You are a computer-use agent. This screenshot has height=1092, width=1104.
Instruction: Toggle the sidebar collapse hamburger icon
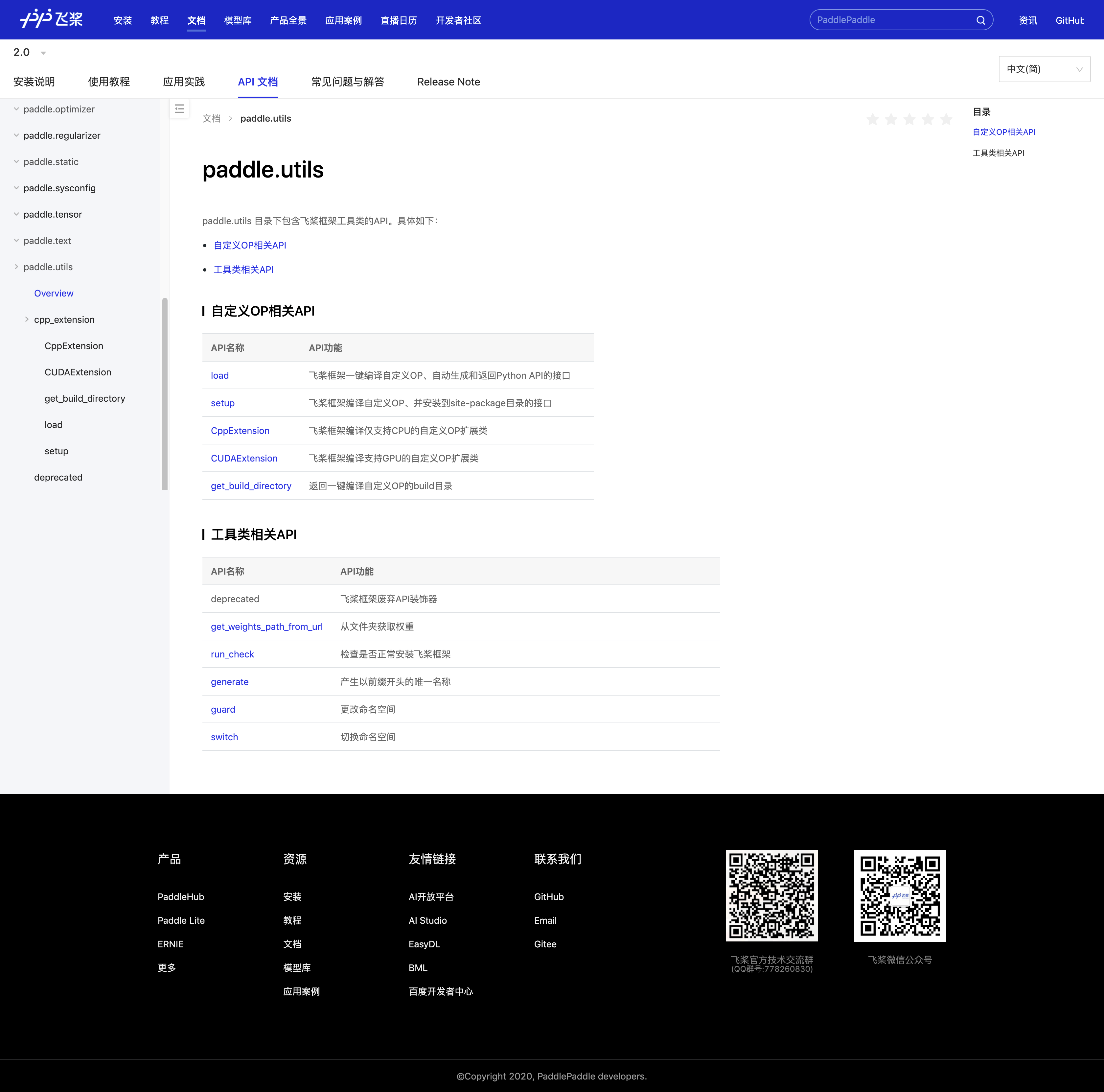(x=179, y=108)
